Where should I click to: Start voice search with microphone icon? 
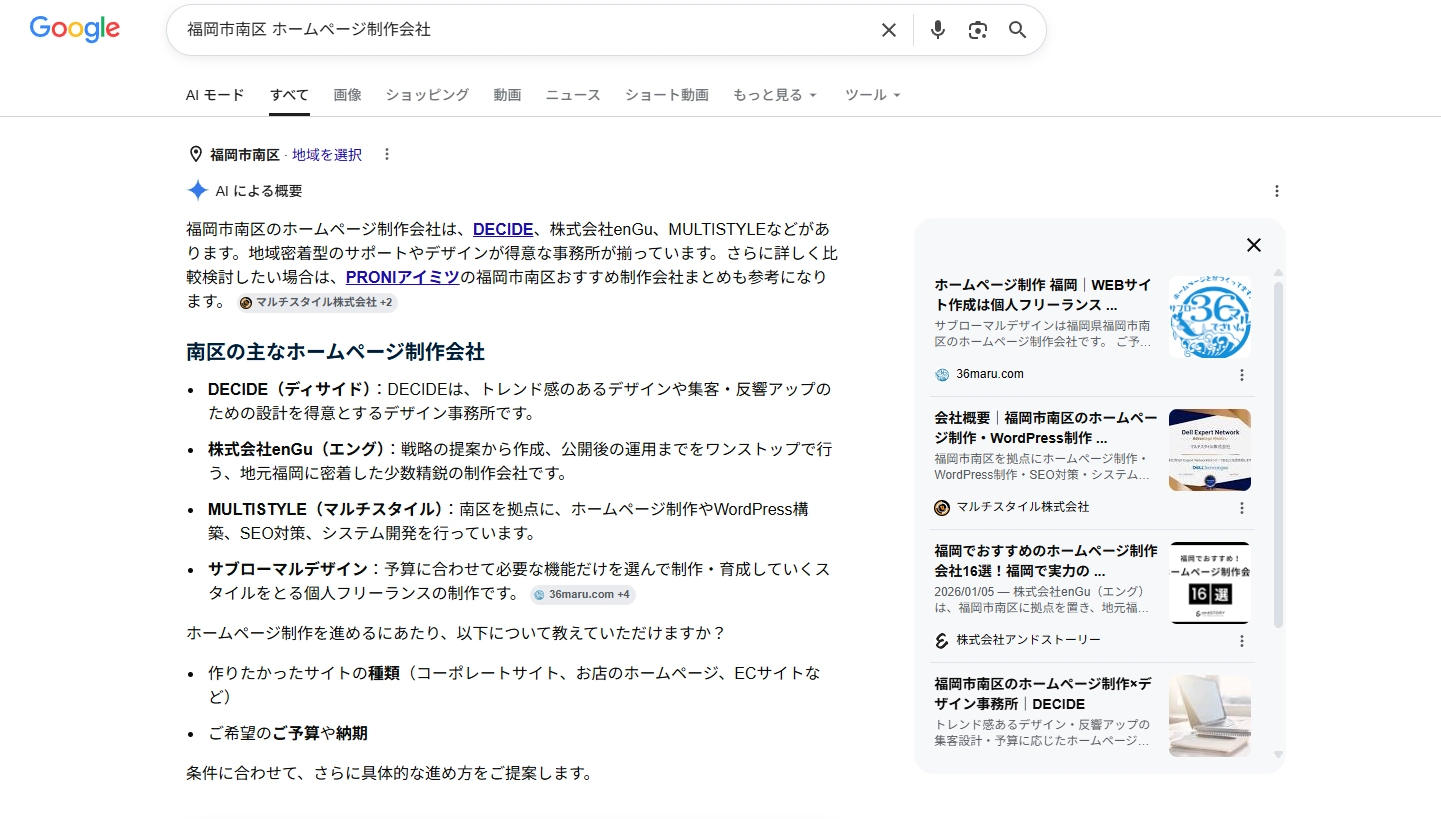(937, 30)
